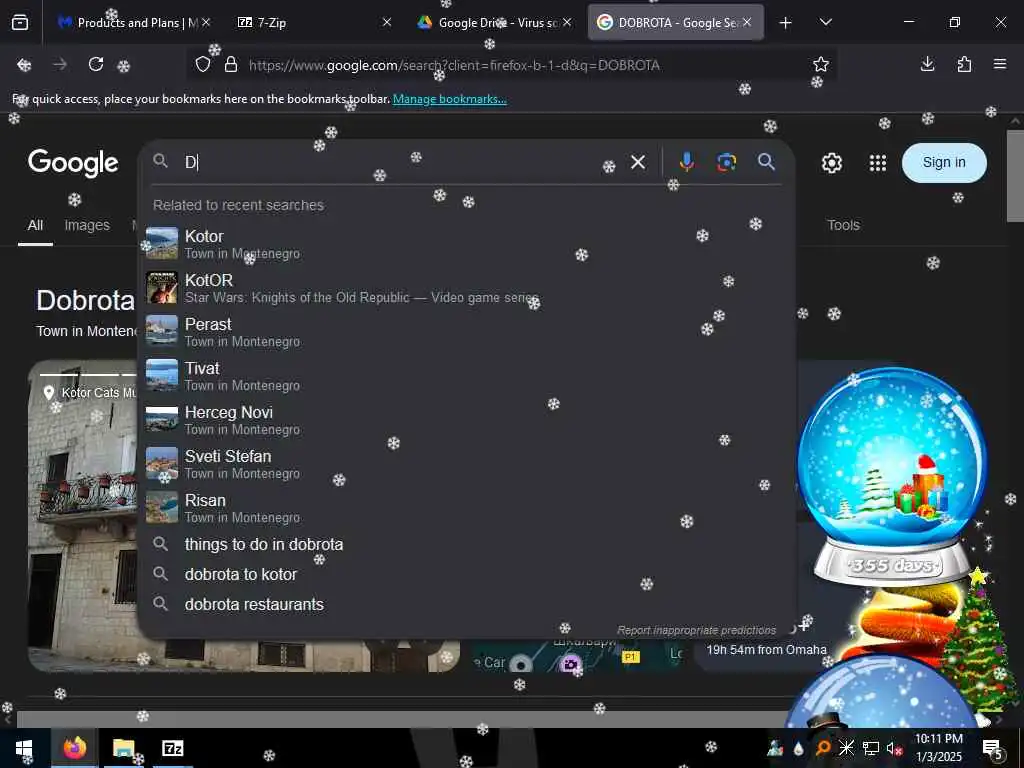Choose the KotOR video game suggestion

coord(466,288)
